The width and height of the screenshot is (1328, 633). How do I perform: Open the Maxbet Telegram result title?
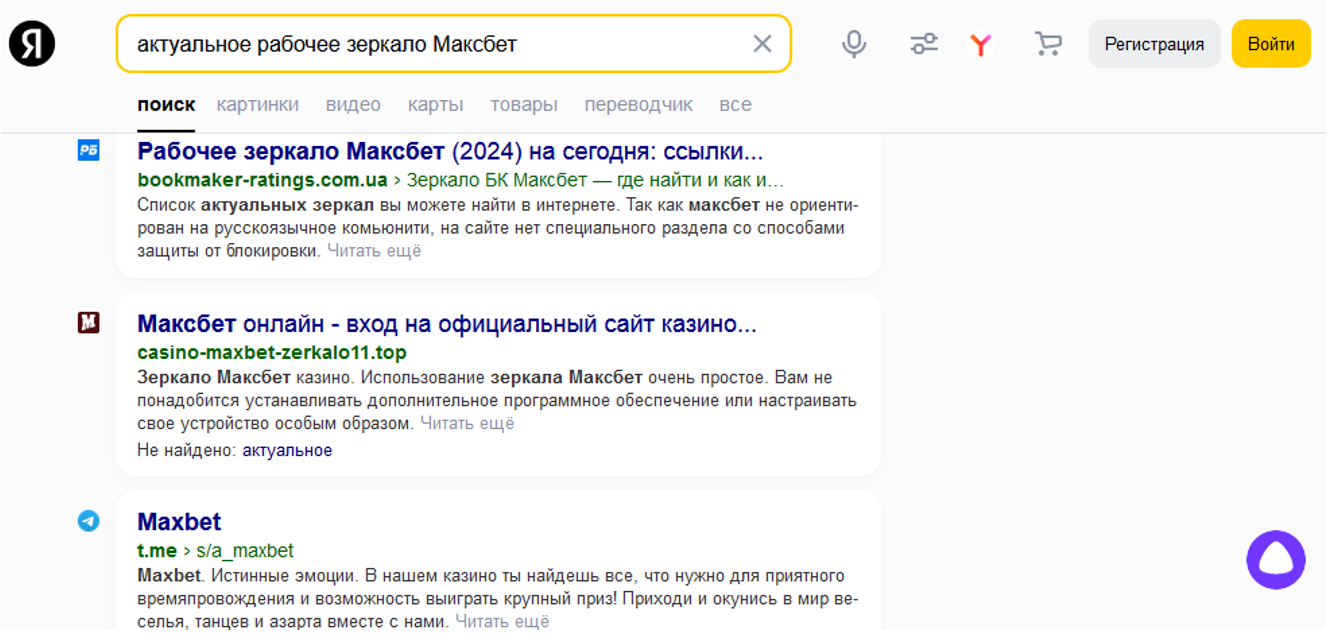(179, 522)
